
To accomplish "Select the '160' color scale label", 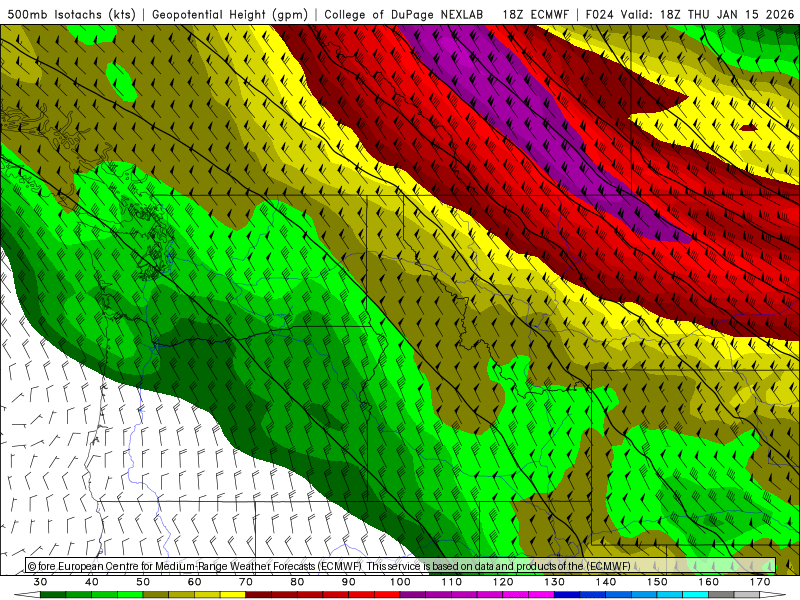I will [x=709, y=582].
